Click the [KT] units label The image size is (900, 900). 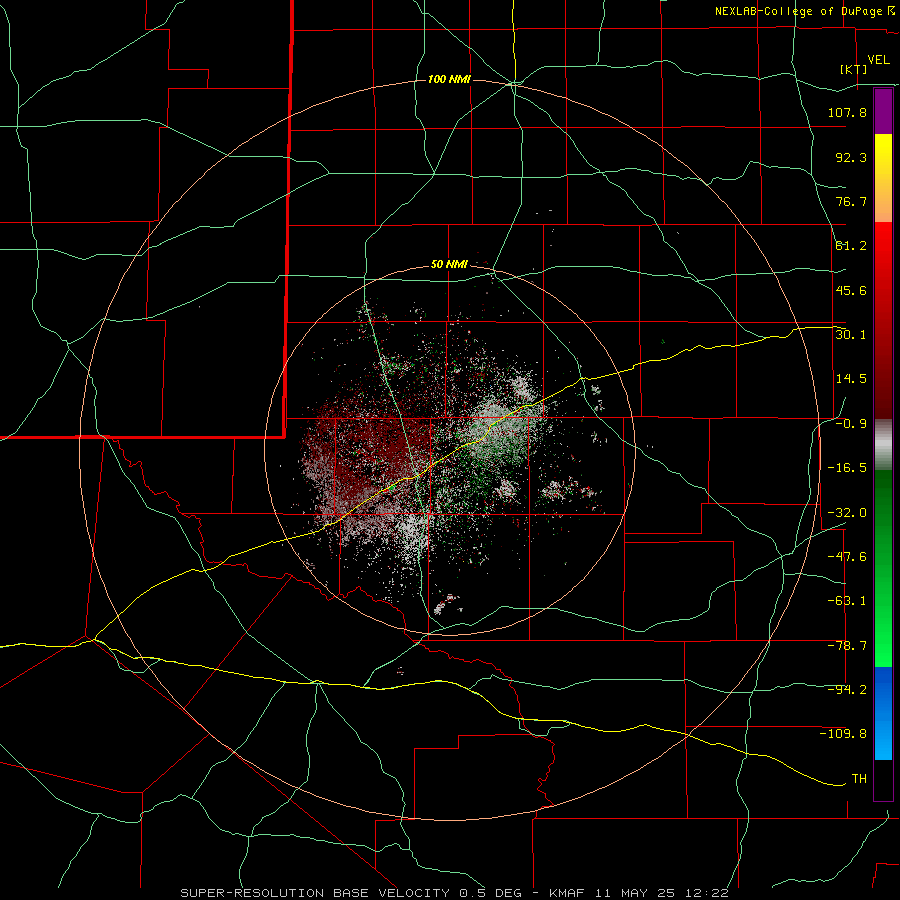853,69
